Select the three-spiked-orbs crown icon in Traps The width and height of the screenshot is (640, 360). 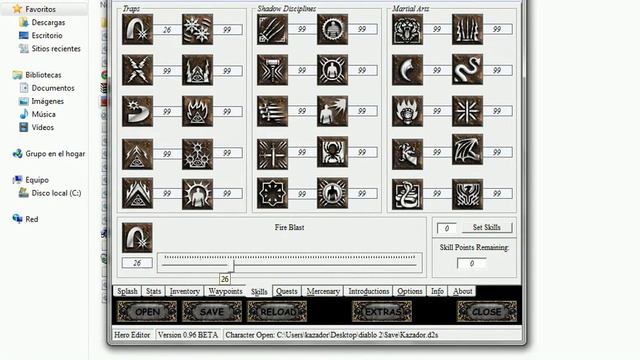click(x=198, y=154)
